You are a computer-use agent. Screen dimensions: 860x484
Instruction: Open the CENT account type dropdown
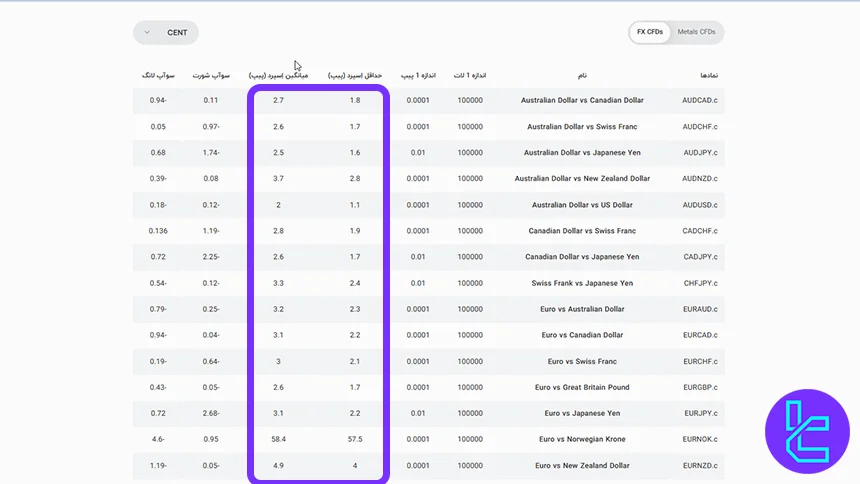166,32
